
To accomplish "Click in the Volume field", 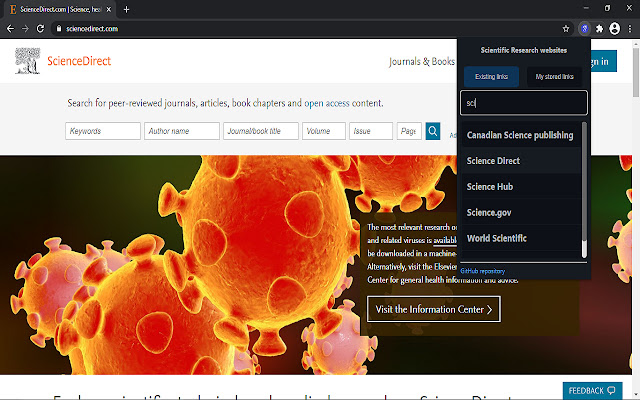I will pos(324,131).
